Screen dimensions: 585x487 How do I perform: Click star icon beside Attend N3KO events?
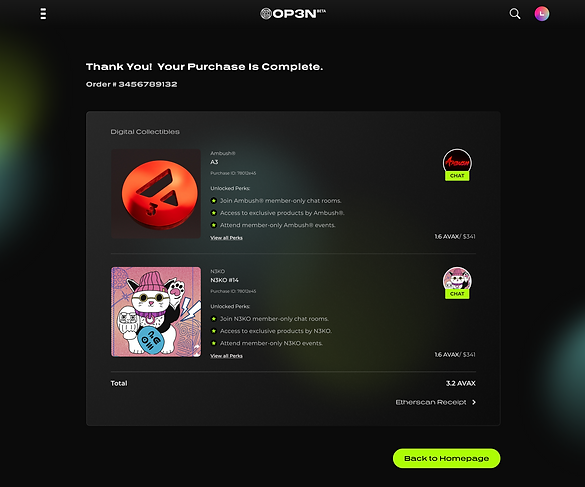point(214,343)
